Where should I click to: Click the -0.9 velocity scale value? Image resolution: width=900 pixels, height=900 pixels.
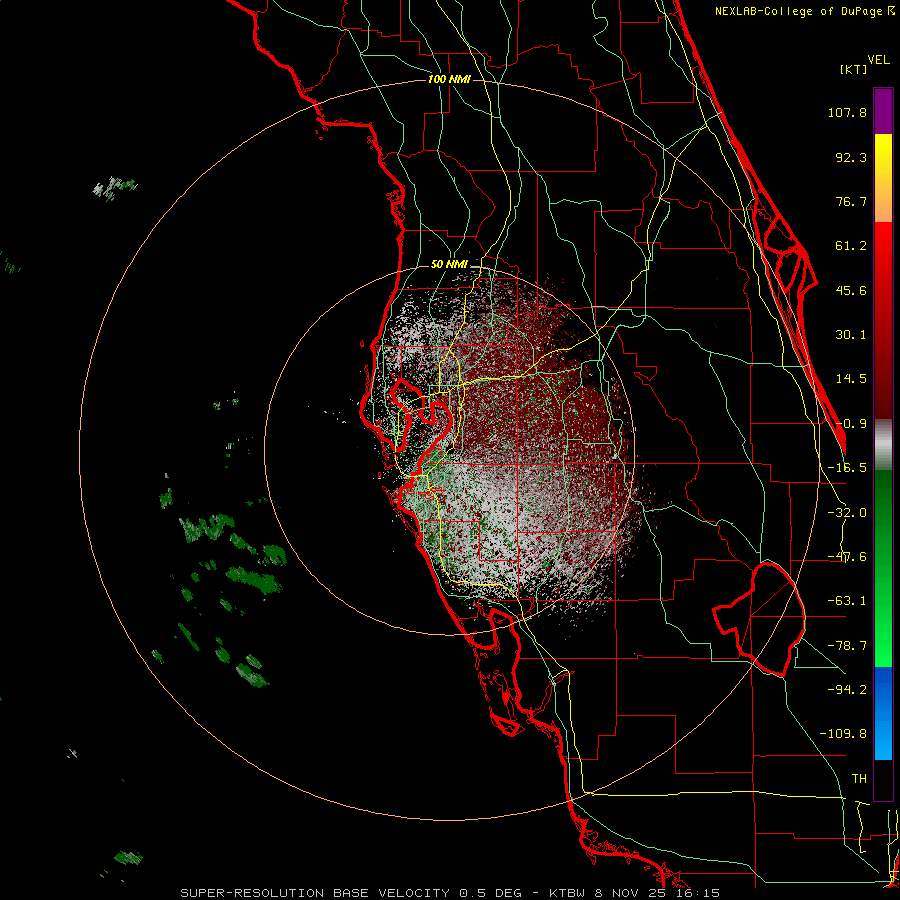[851, 424]
